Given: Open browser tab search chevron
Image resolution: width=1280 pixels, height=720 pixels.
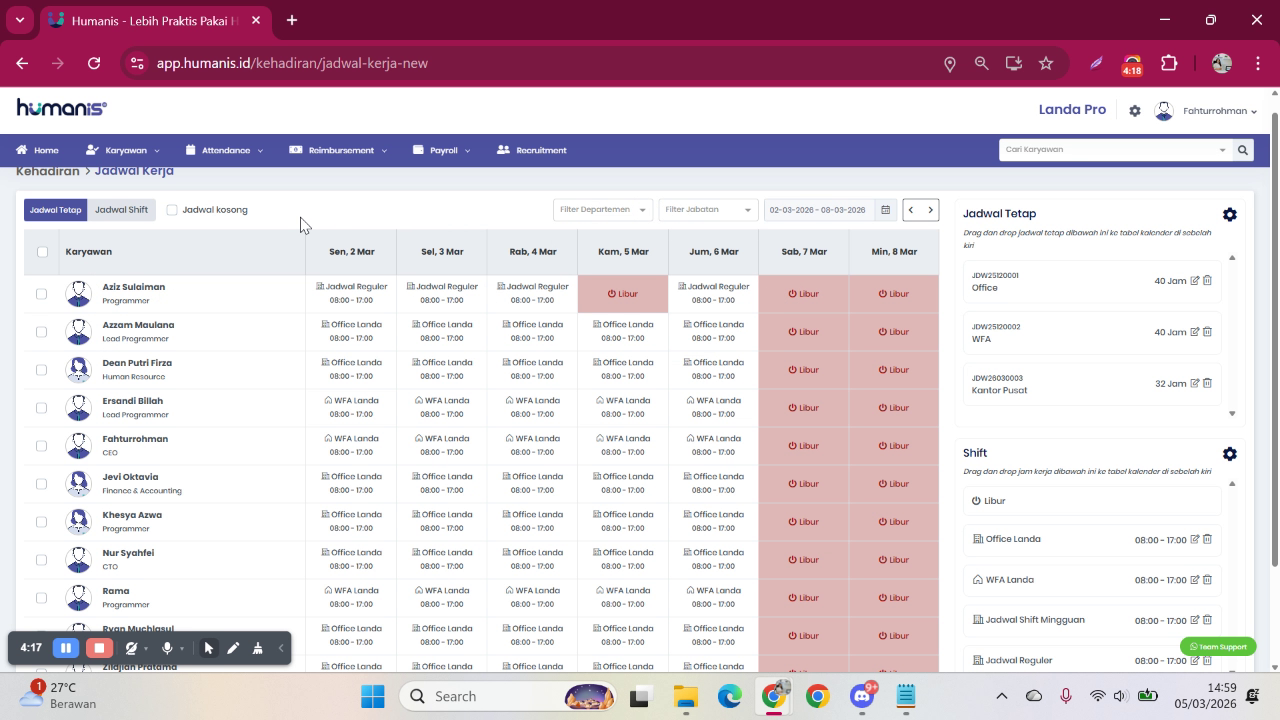Looking at the screenshot, I should 19,20.
